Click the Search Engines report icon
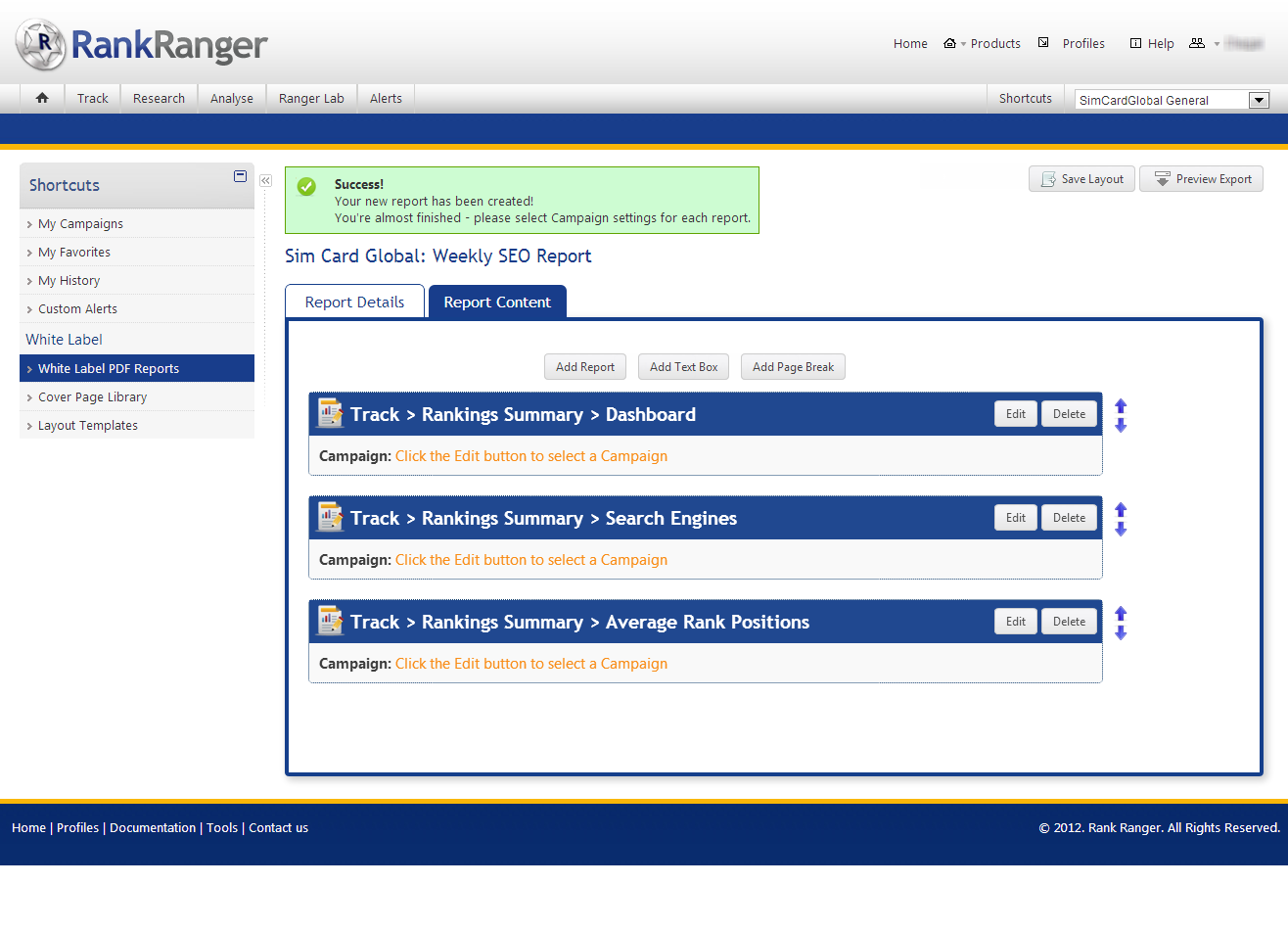 [331, 518]
